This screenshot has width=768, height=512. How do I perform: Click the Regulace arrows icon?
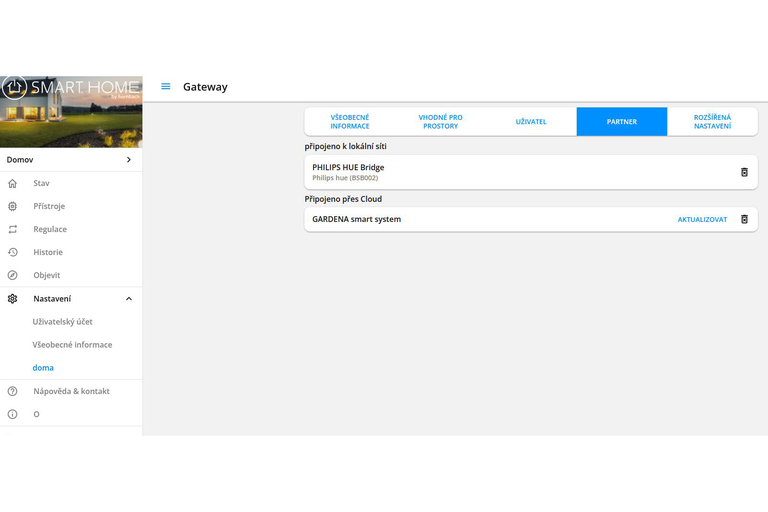coord(13,230)
